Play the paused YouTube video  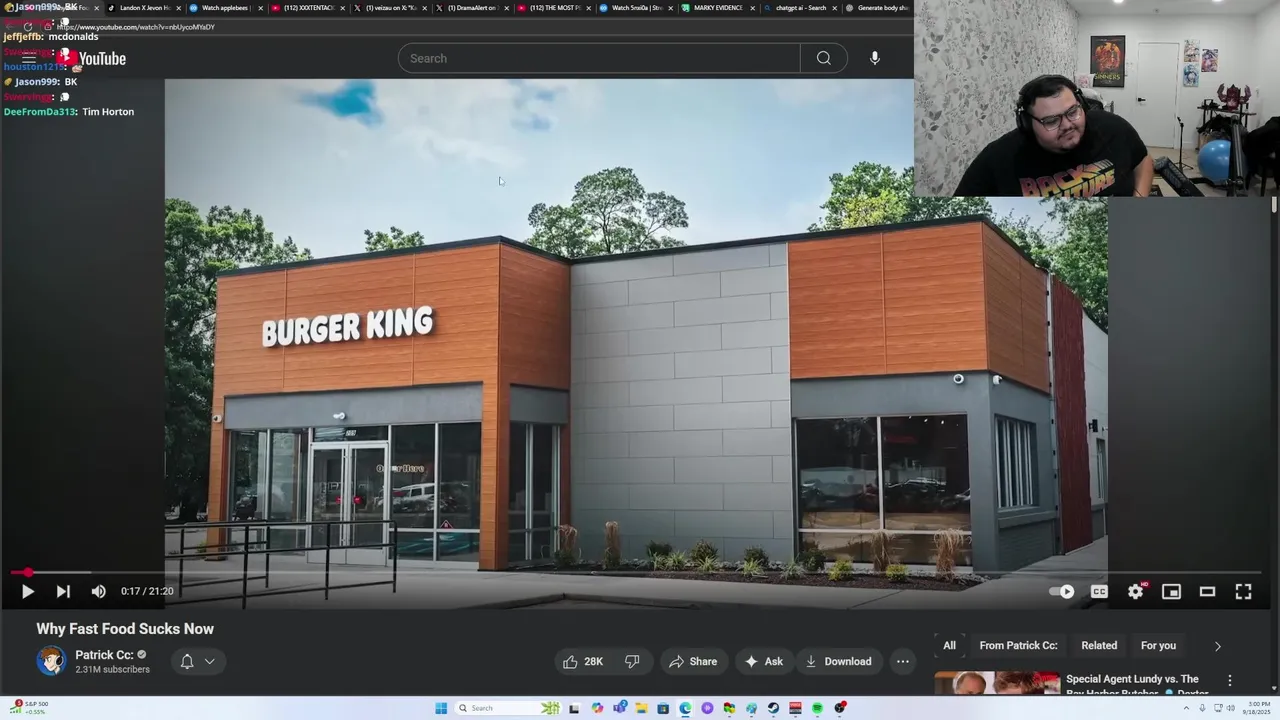[x=28, y=591]
